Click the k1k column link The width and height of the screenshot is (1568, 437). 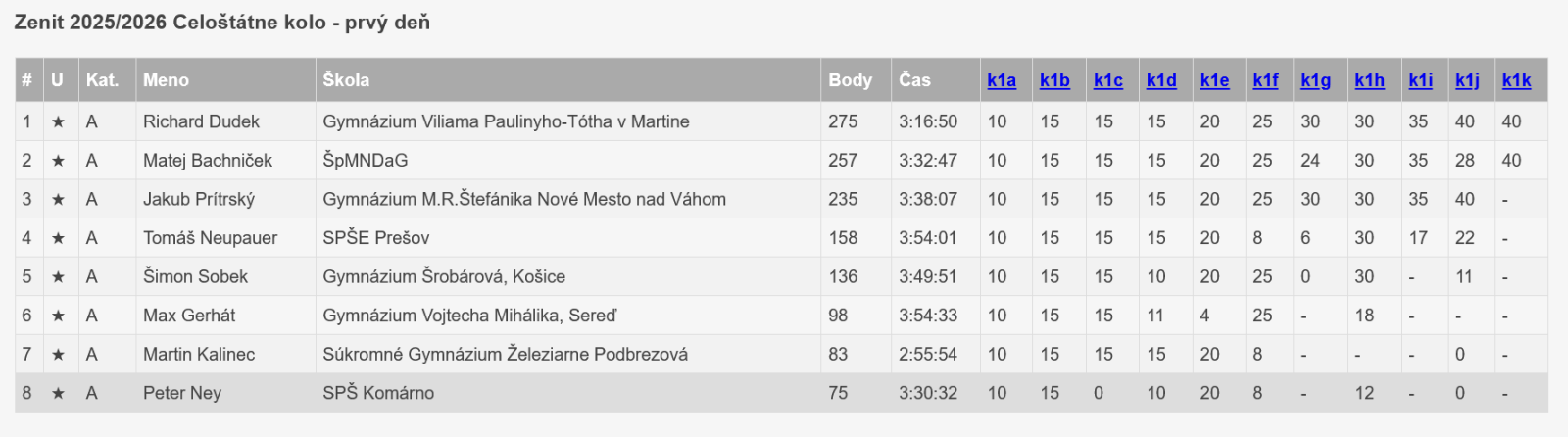pos(1516,80)
